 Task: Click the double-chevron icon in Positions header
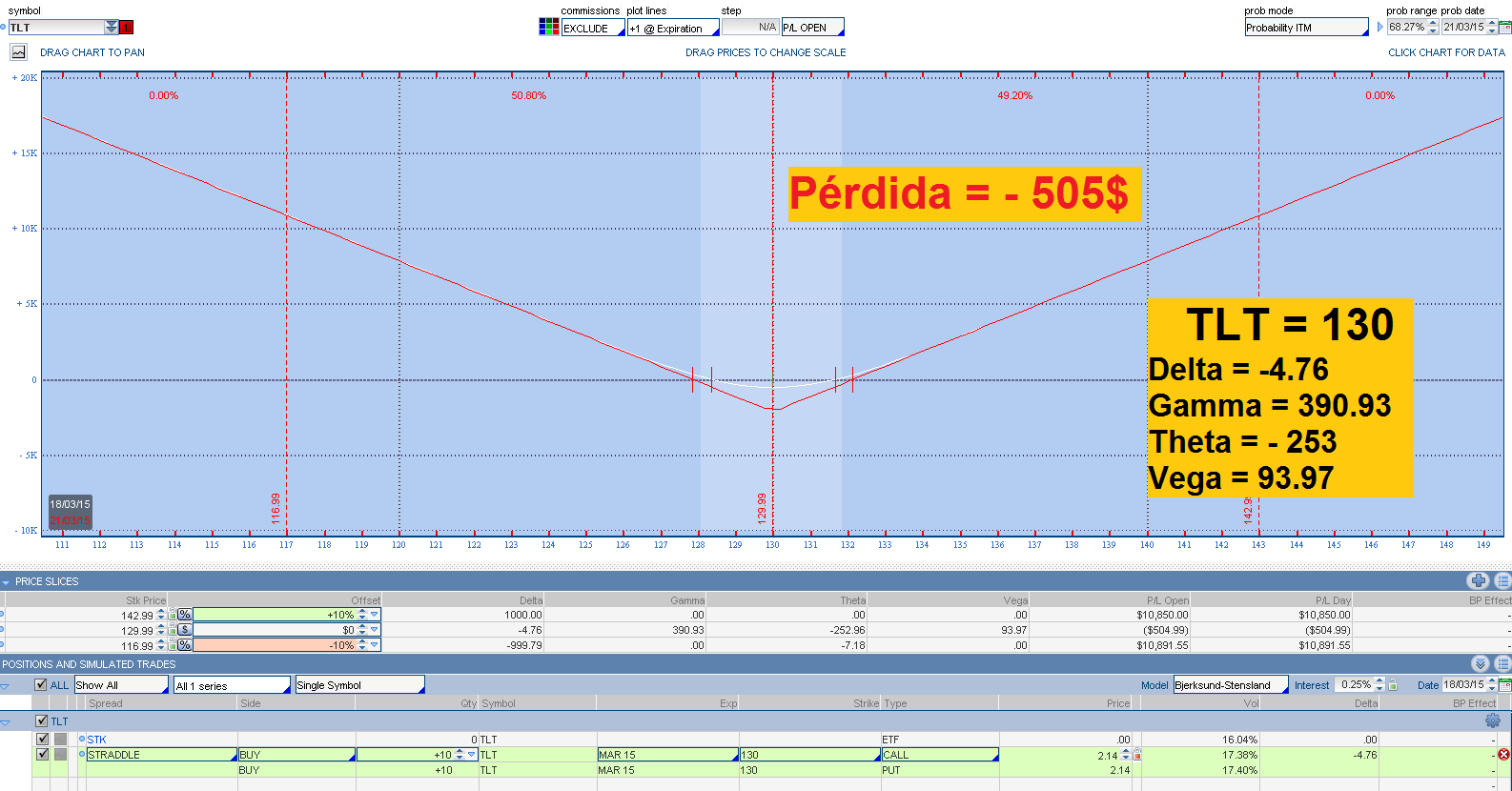1480,663
